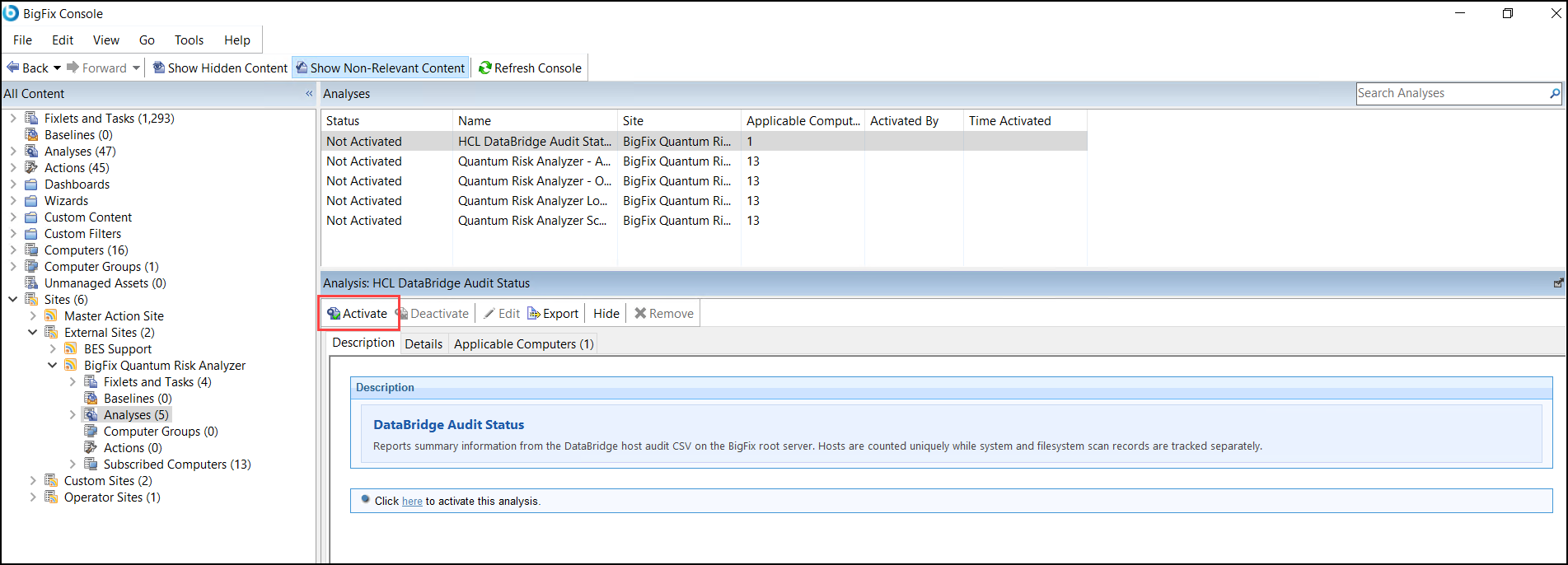Select Operator Sites (1) tree item
This screenshot has width=1568, height=565.
tap(112, 497)
